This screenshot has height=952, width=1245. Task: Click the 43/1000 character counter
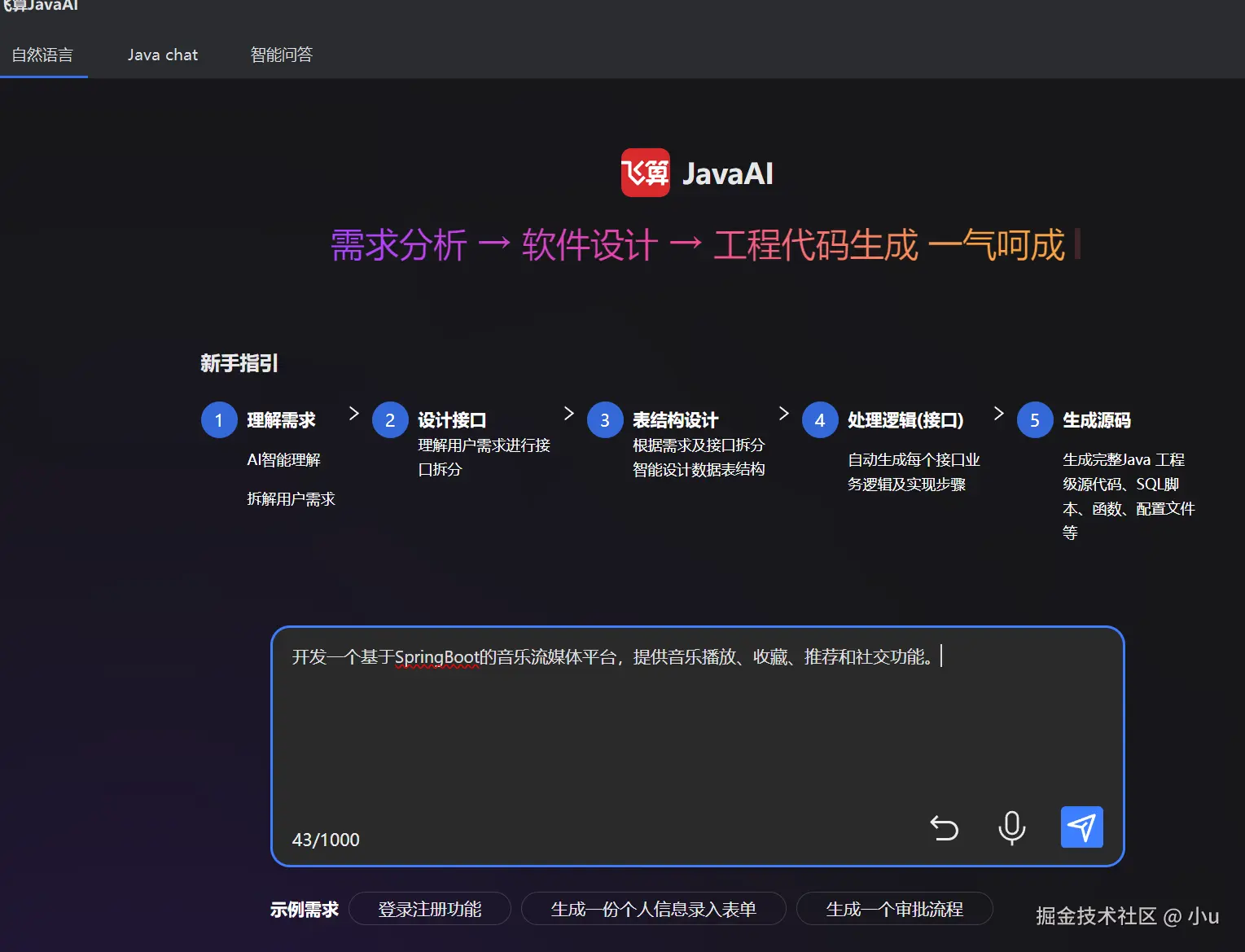point(326,840)
